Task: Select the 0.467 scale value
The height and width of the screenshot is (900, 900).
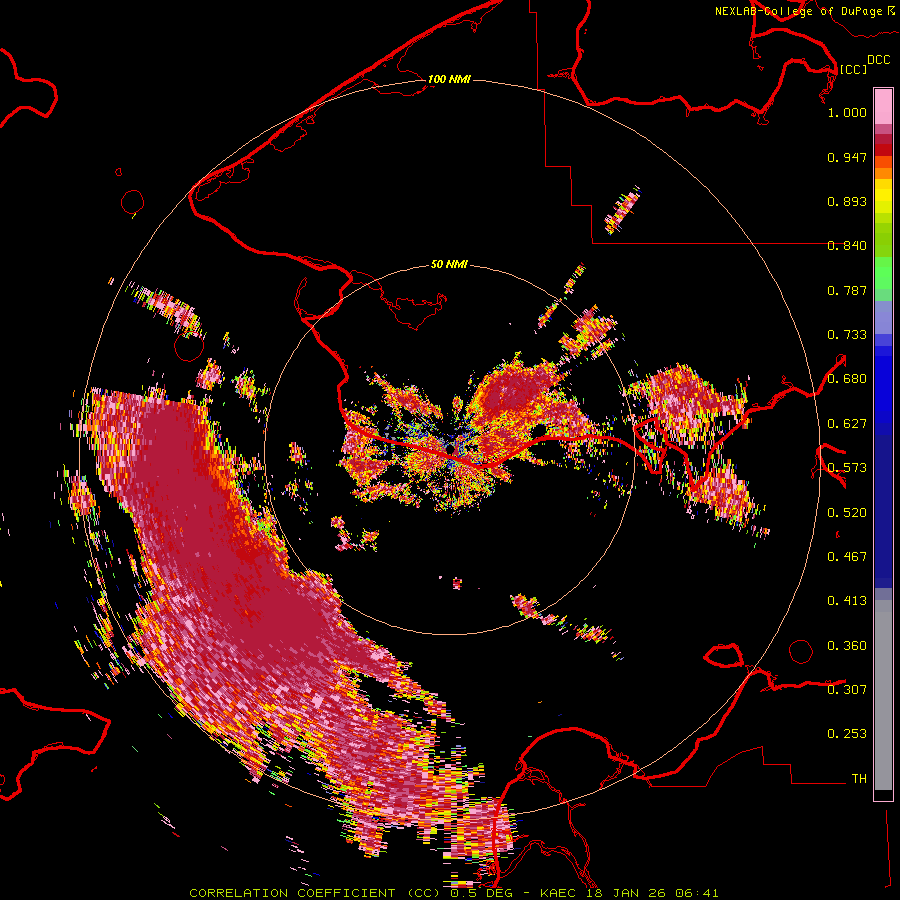Action: pyautogui.click(x=847, y=556)
